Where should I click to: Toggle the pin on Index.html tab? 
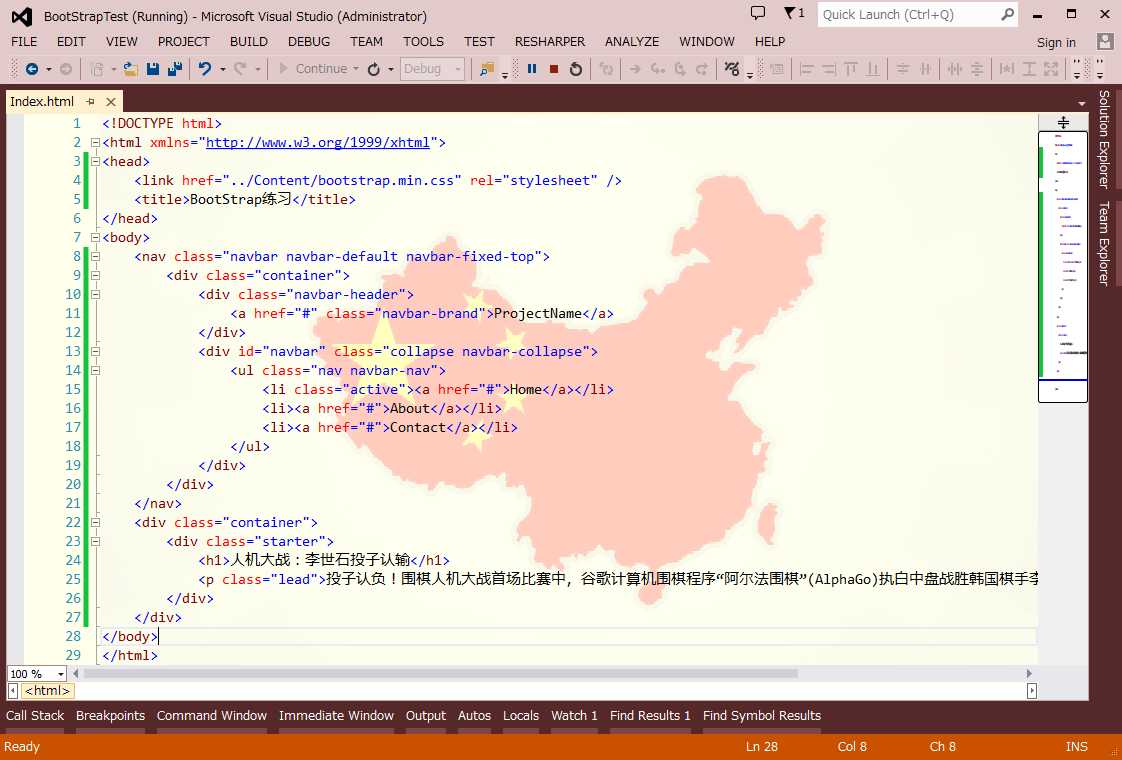pos(90,102)
